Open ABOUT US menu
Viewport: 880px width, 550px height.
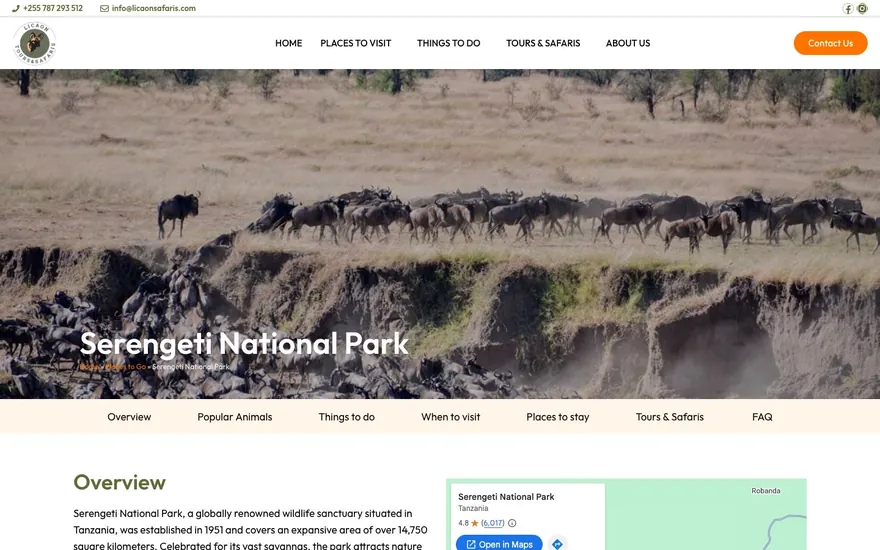point(628,43)
